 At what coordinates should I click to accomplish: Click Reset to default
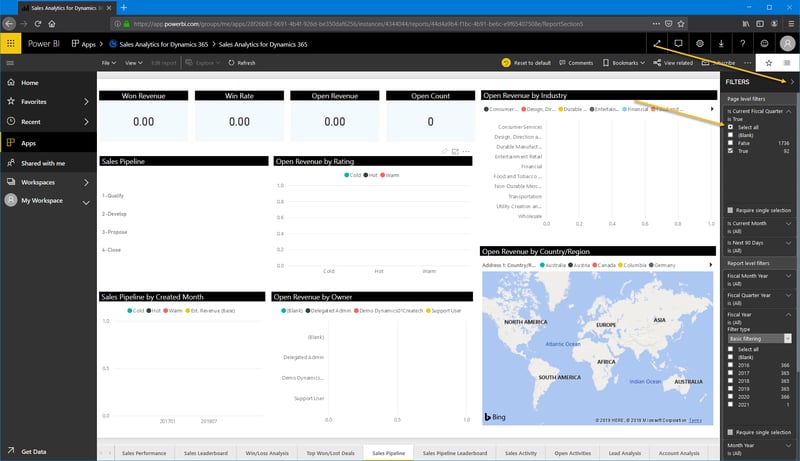(526, 63)
